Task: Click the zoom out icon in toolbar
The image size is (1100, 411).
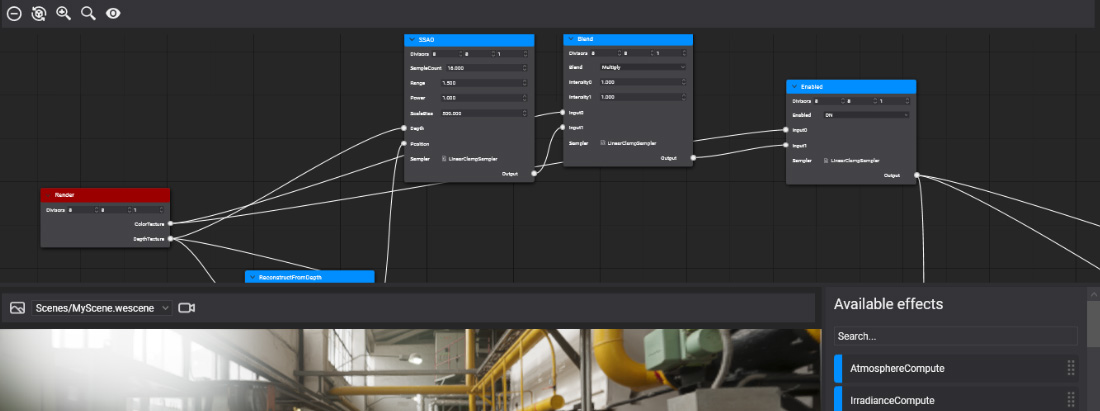Action: [14, 14]
